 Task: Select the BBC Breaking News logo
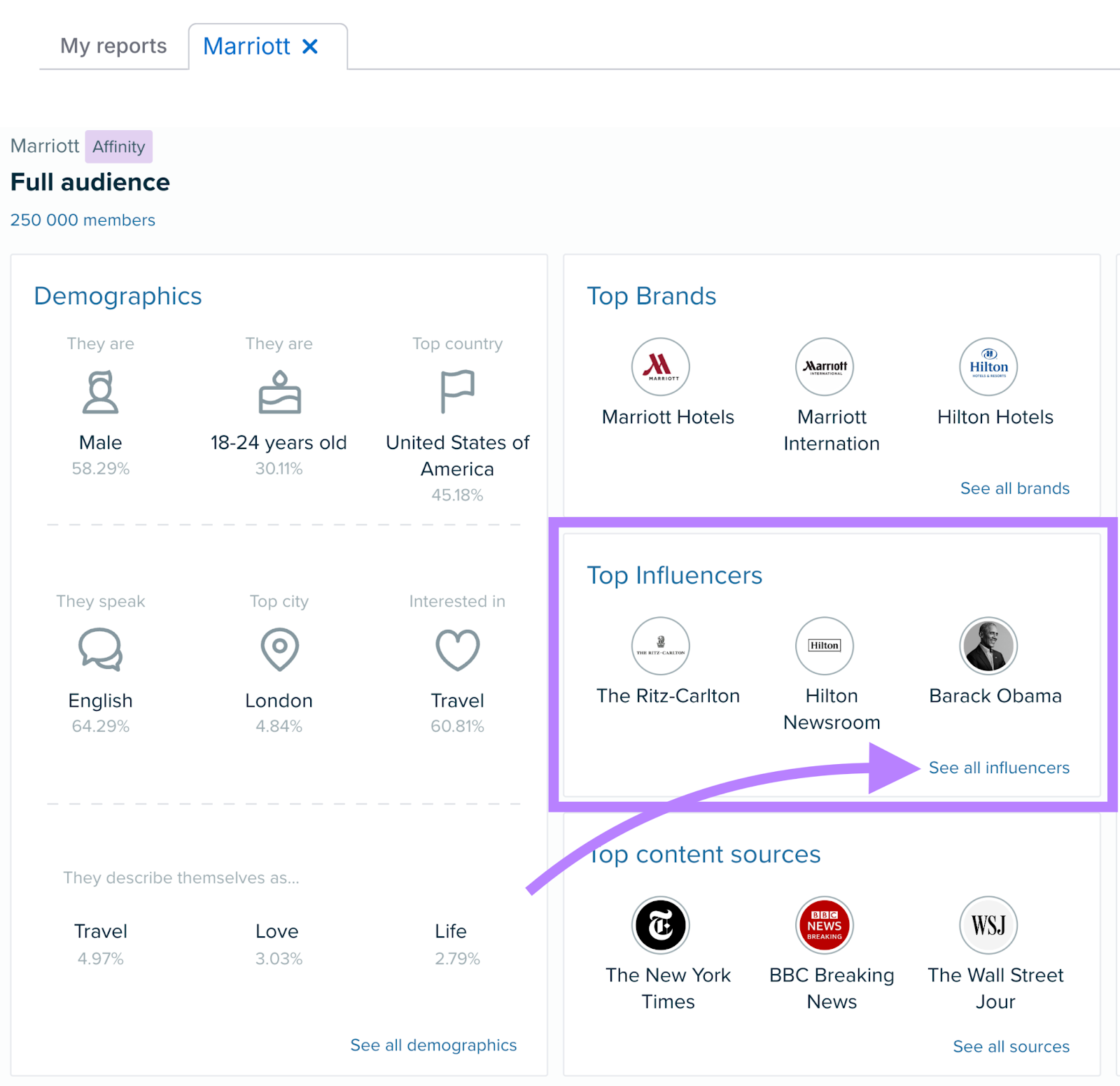[824, 925]
